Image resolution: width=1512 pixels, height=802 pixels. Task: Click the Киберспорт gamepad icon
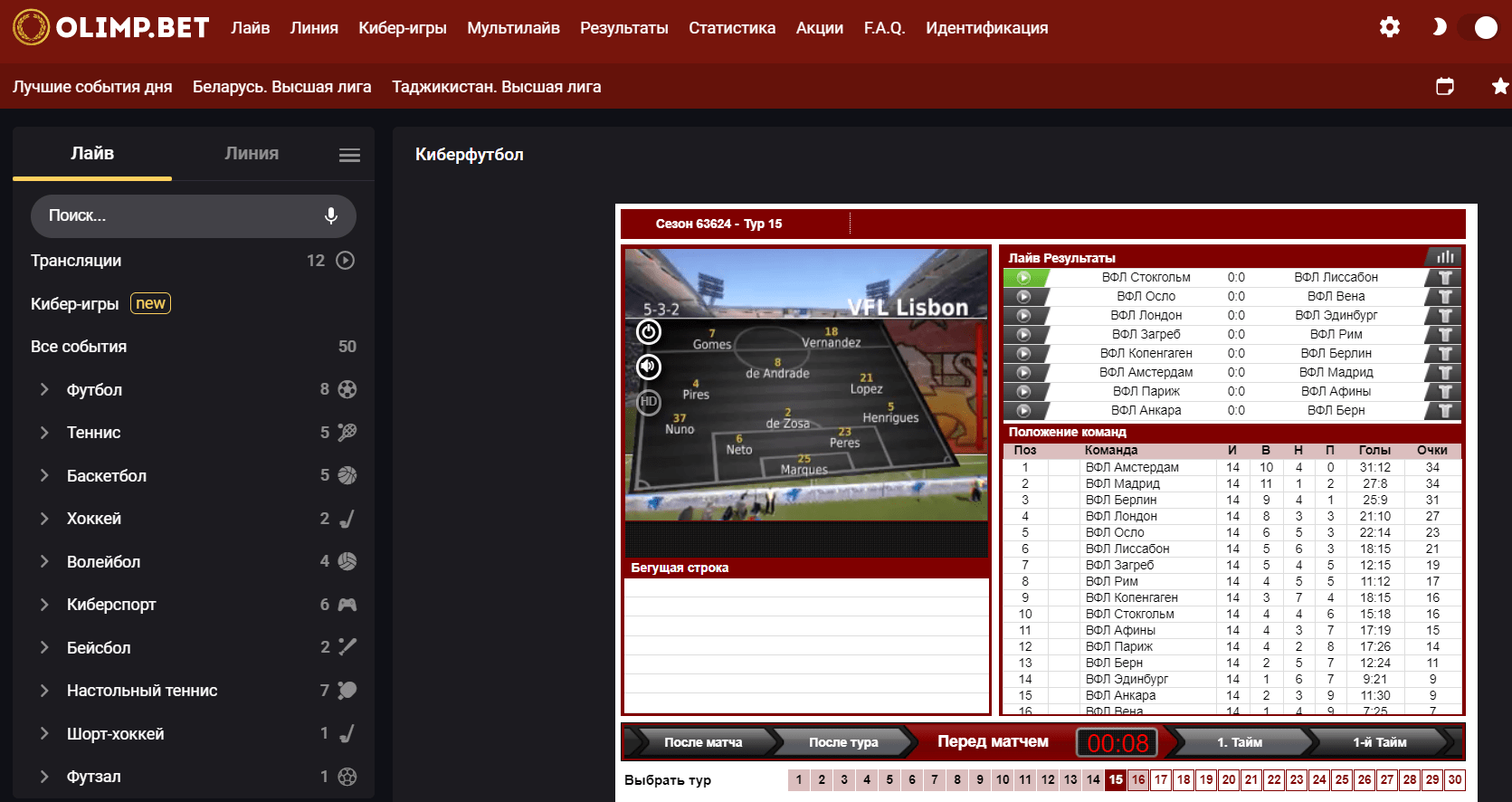coord(347,605)
